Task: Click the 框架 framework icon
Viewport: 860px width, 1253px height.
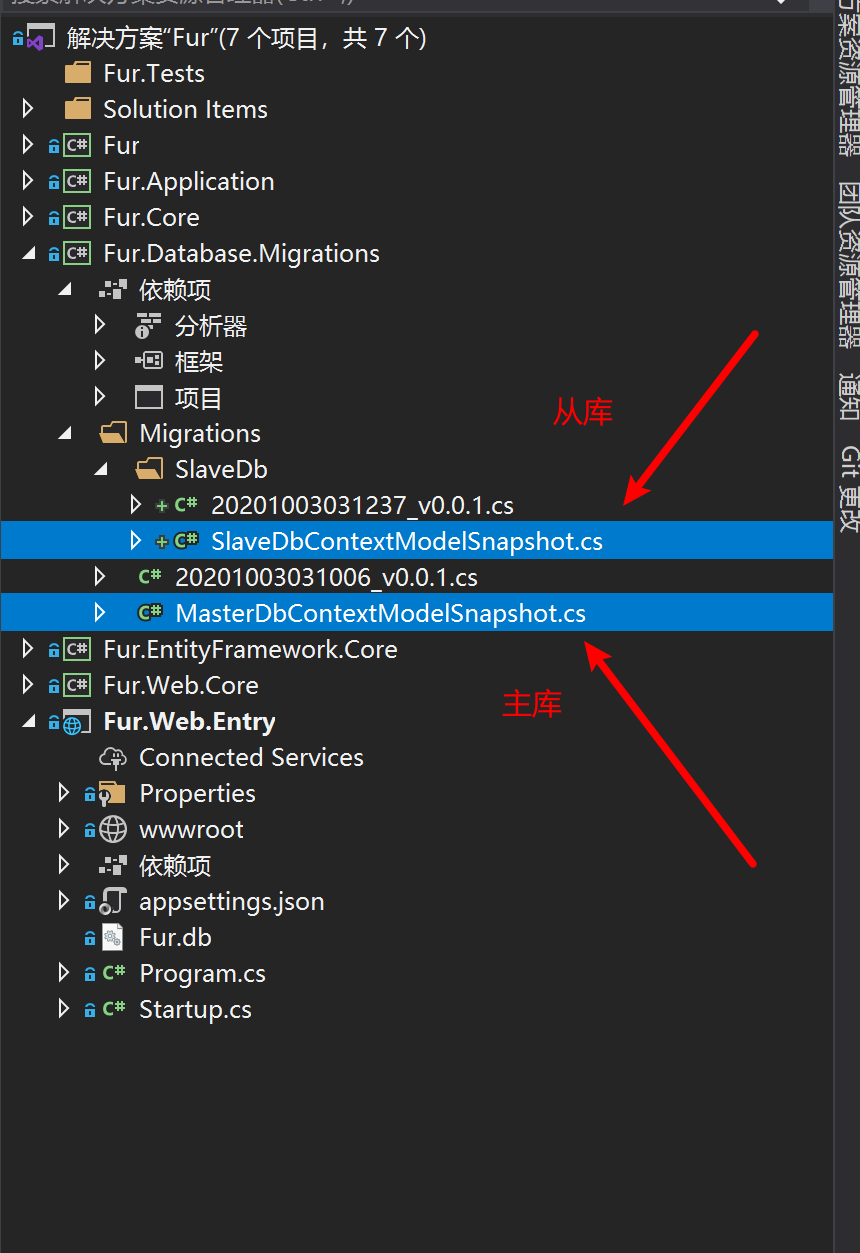Action: tap(148, 362)
